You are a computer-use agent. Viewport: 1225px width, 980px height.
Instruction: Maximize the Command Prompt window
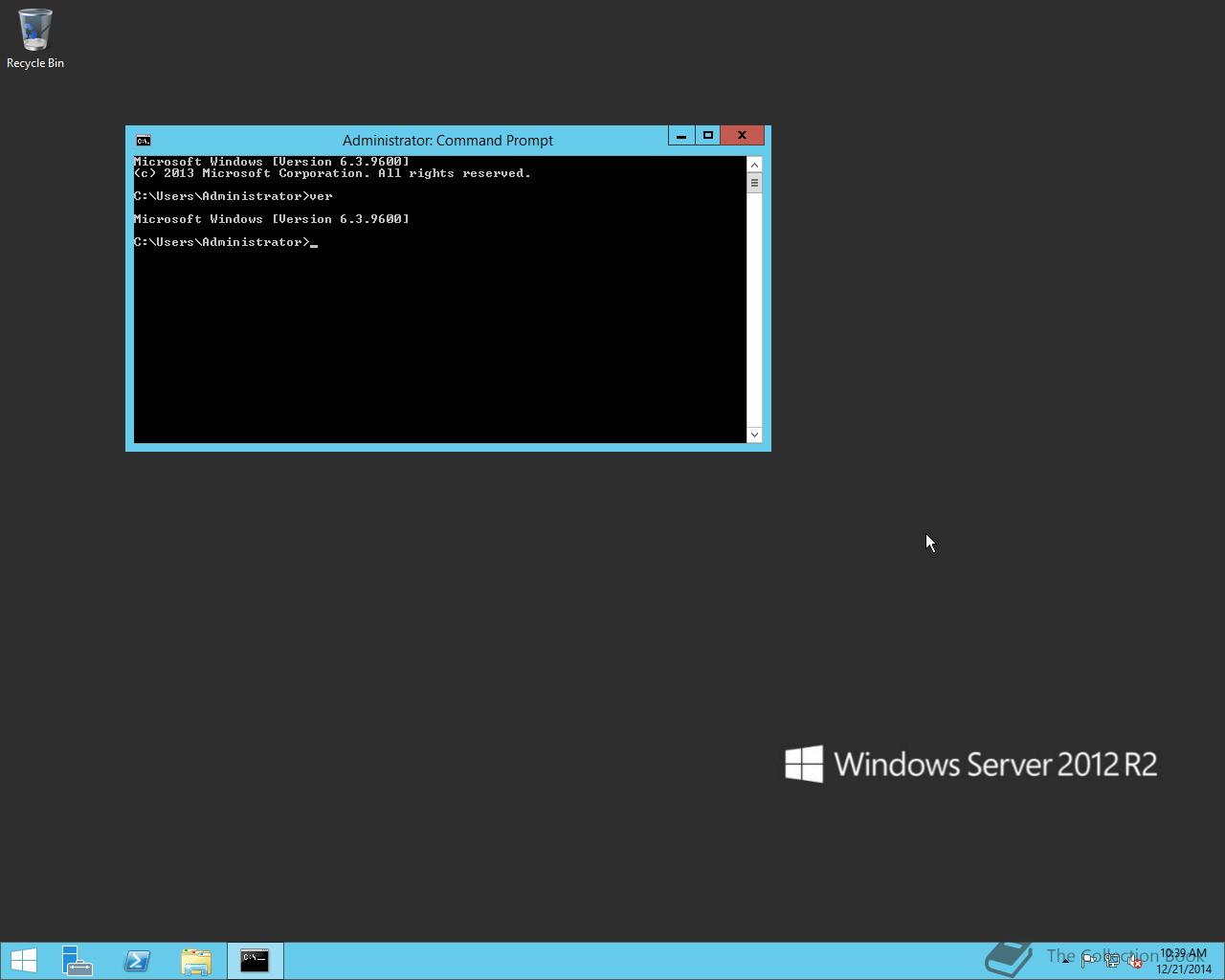(x=708, y=136)
